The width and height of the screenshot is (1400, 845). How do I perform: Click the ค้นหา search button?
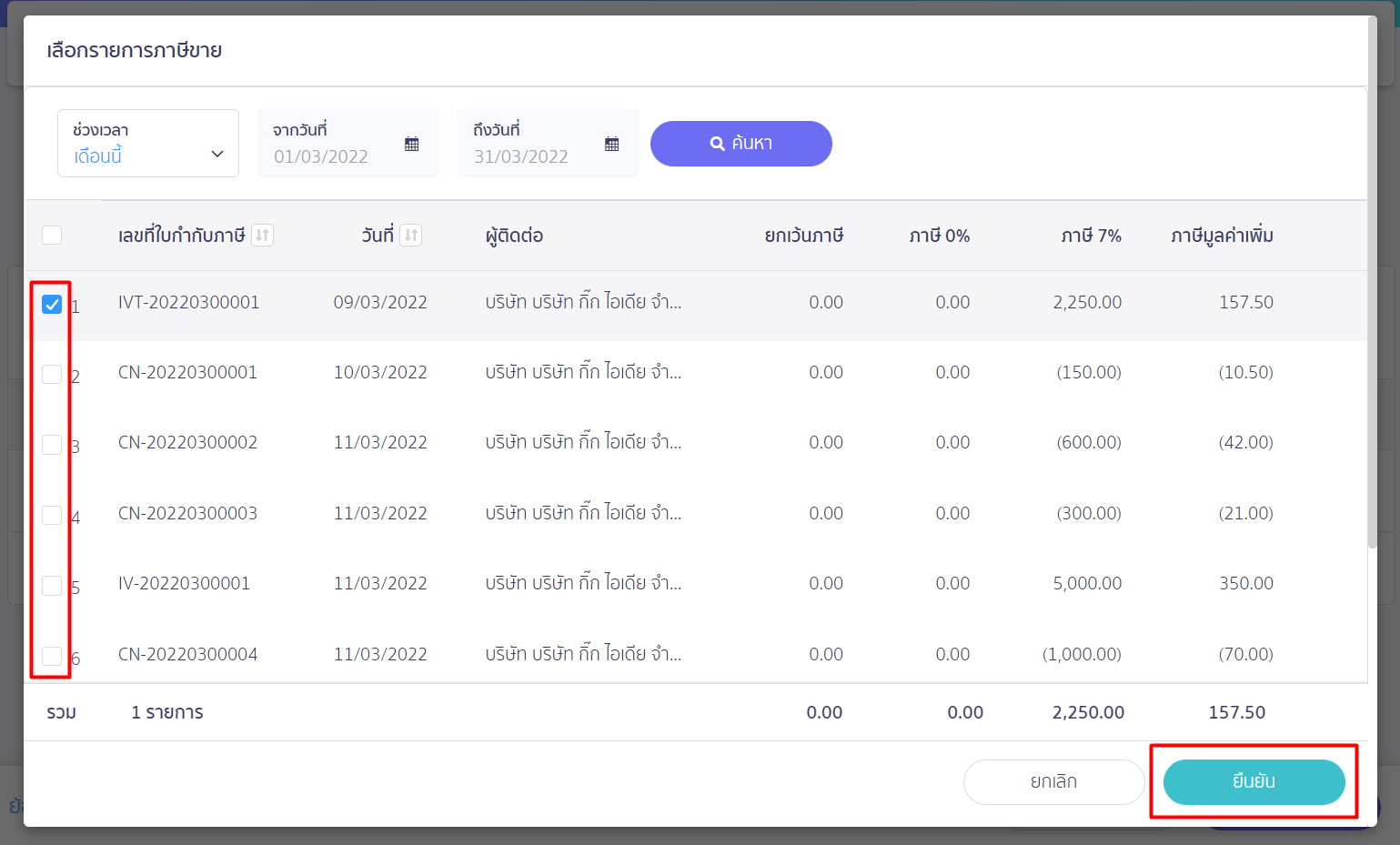point(740,144)
